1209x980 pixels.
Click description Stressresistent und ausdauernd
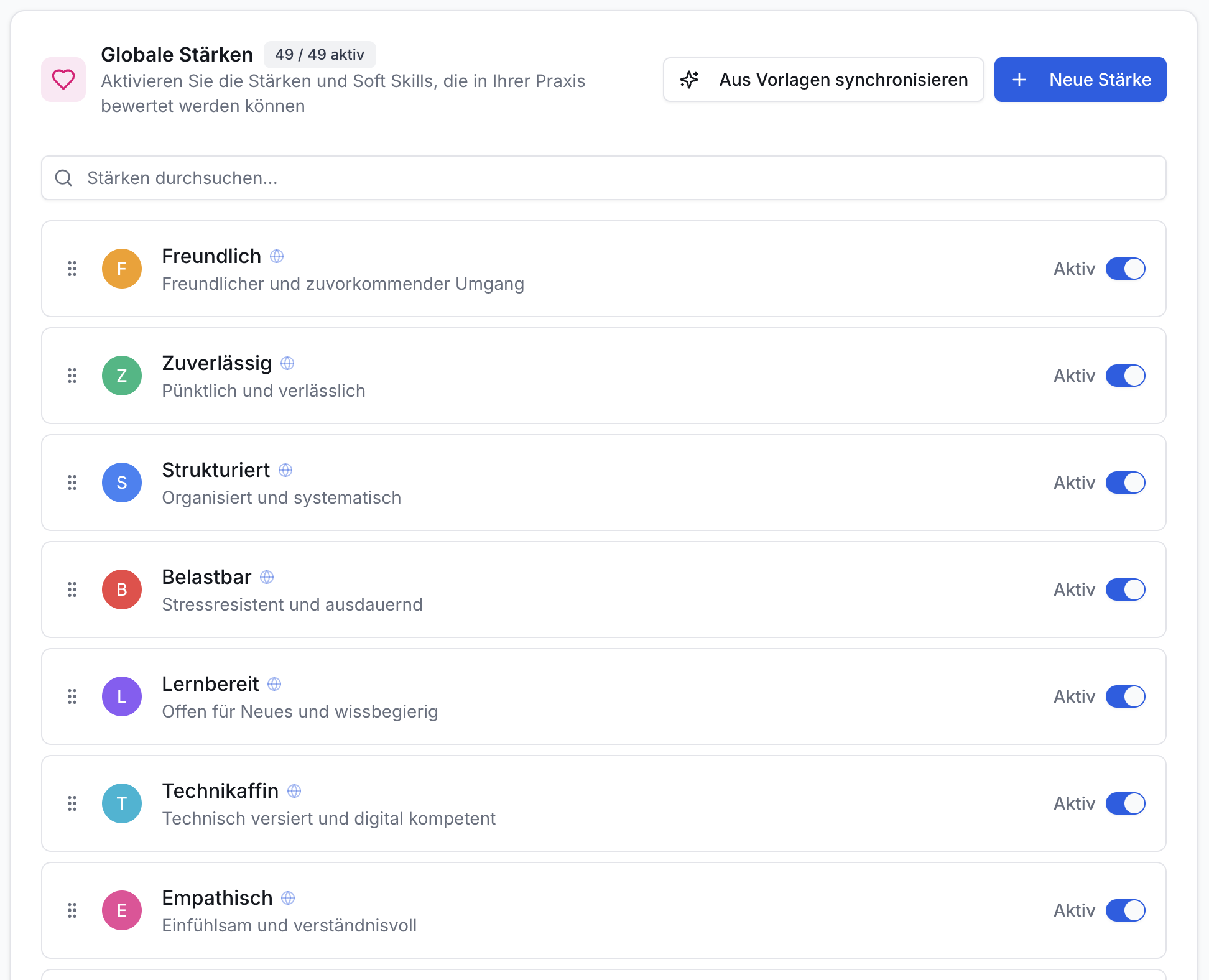pyautogui.click(x=292, y=604)
